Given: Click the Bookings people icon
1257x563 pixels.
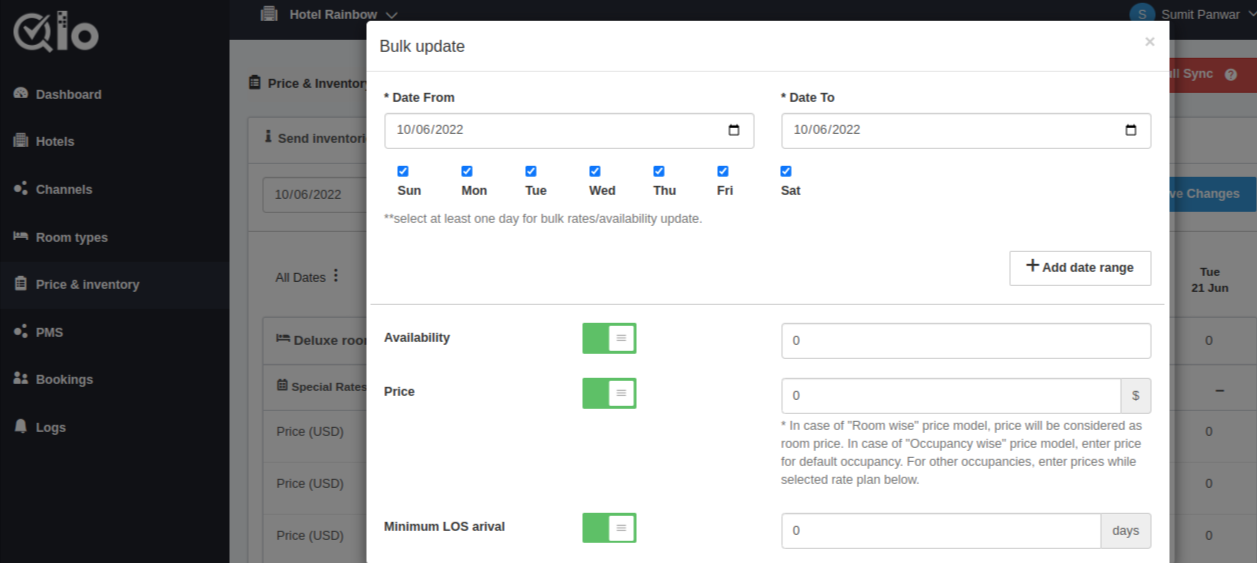Looking at the screenshot, I should [20, 379].
